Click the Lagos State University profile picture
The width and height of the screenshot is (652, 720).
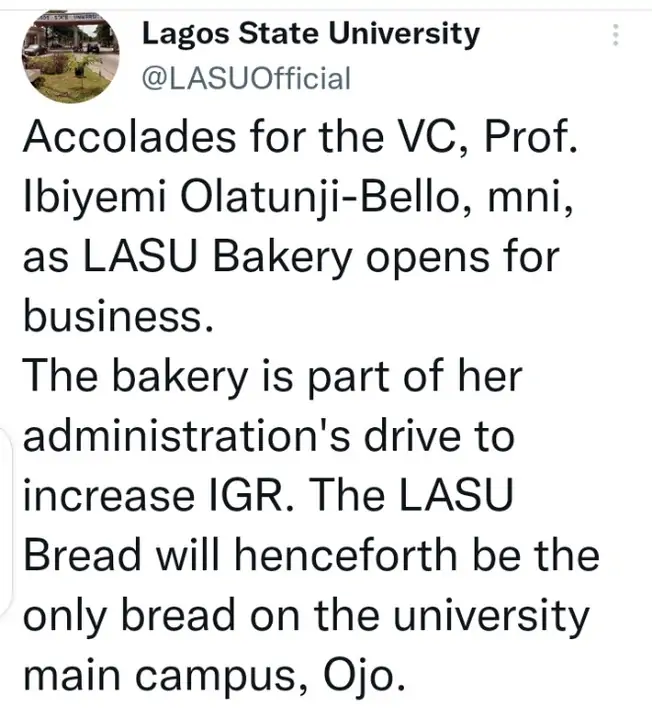pyautogui.click(x=65, y=60)
